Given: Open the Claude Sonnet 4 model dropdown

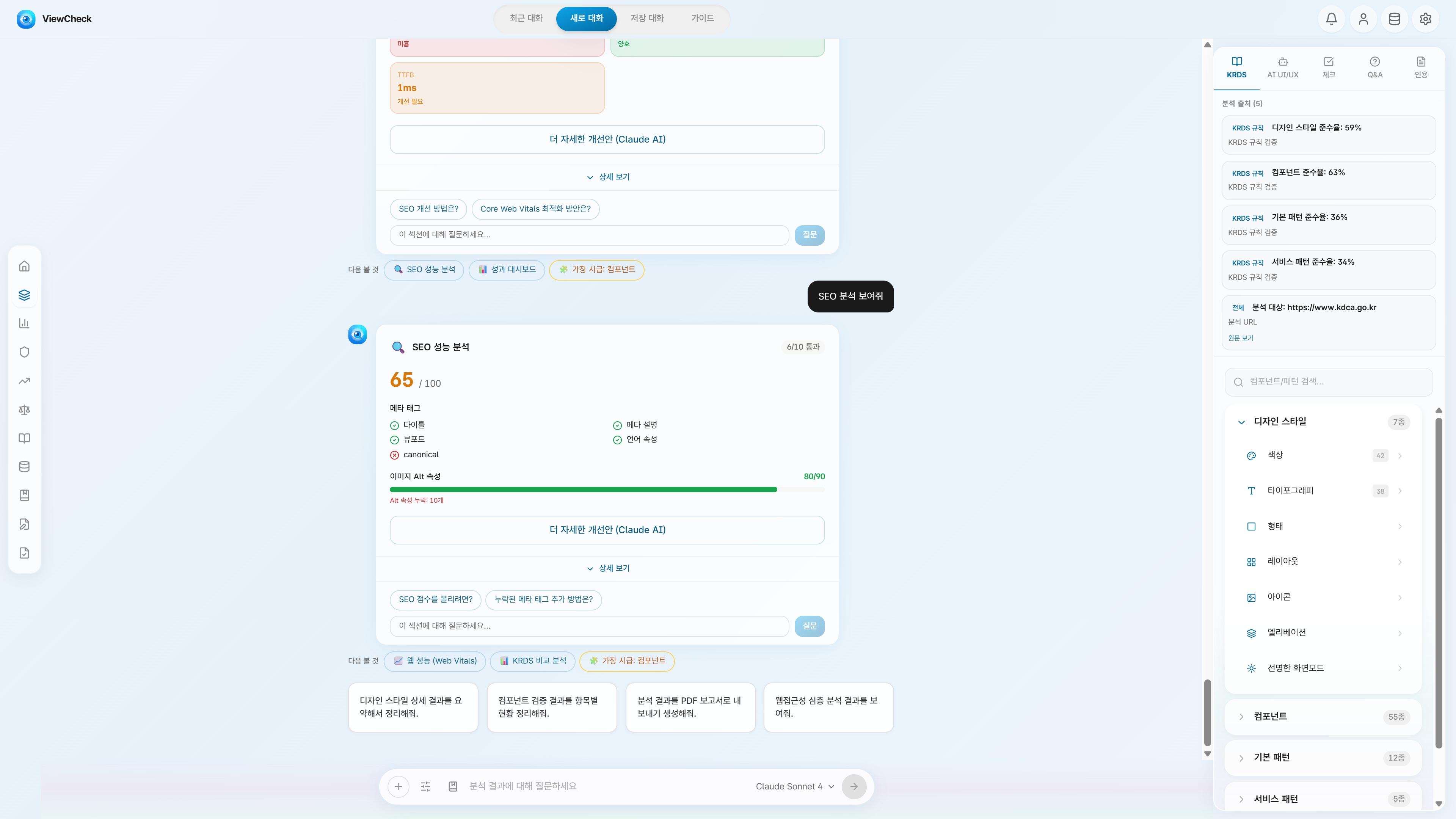Looking at the screenshot, I should 795,786.
